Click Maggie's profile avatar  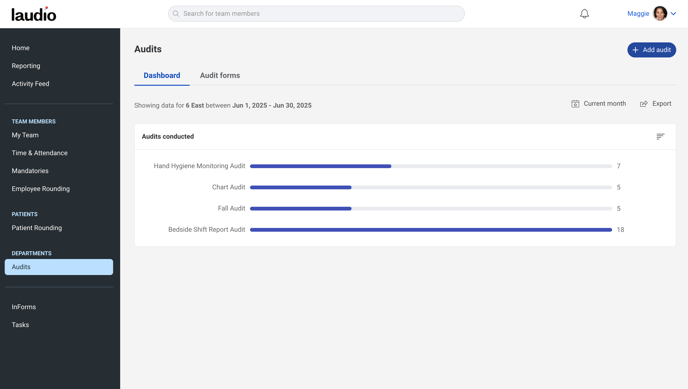click(659, 14)
